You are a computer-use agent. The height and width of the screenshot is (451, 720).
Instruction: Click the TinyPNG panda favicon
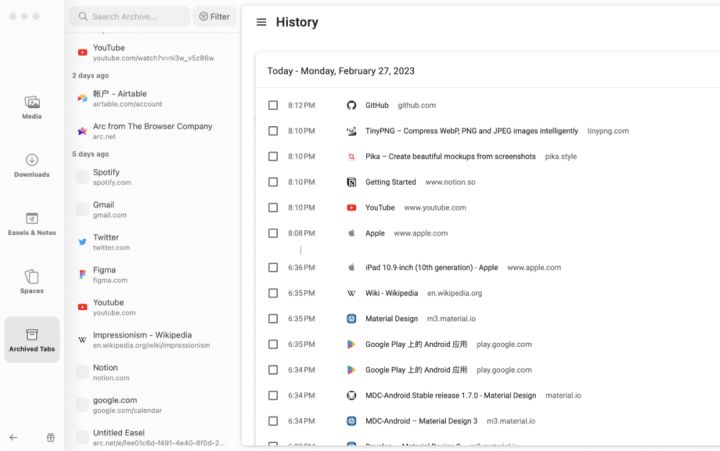[x=351, y=131]
